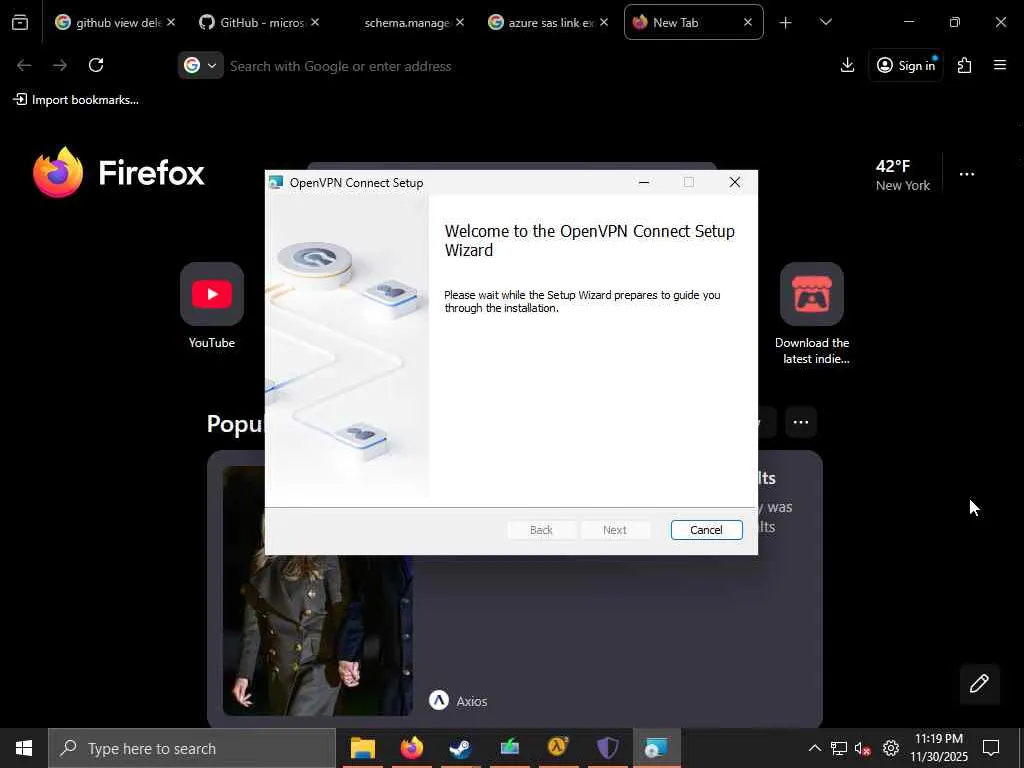Click the Firefox taskbar icon
The image size is (1024, 768).
pos(411,748)
